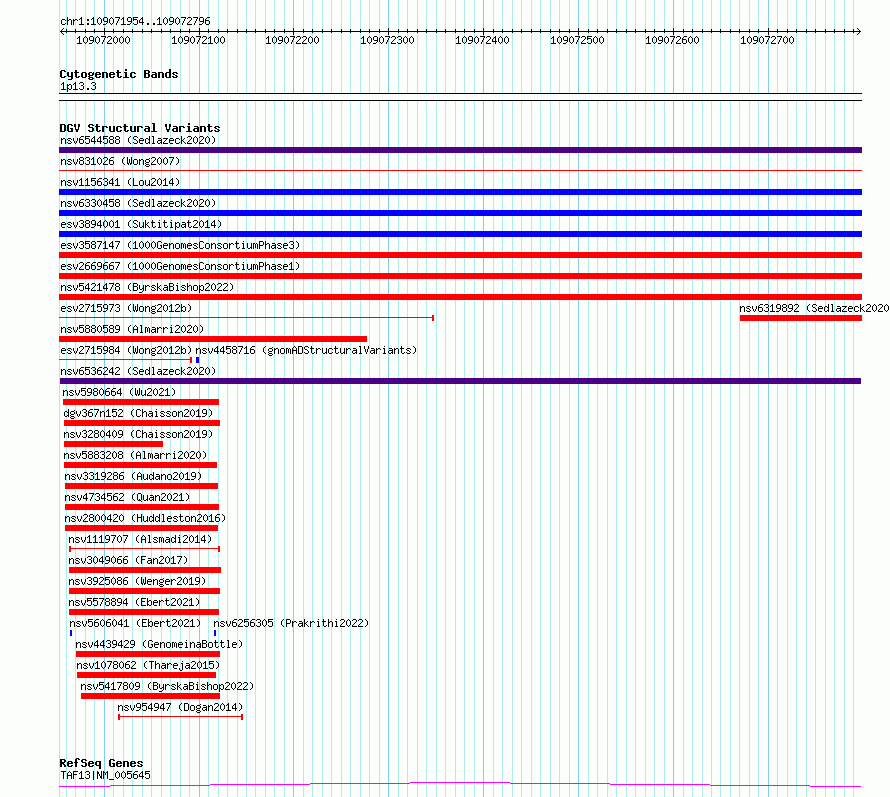Open nsv3280409 (Chaisson2019) variant label
This screenshot has width=890, height=797.
point(138,434)
